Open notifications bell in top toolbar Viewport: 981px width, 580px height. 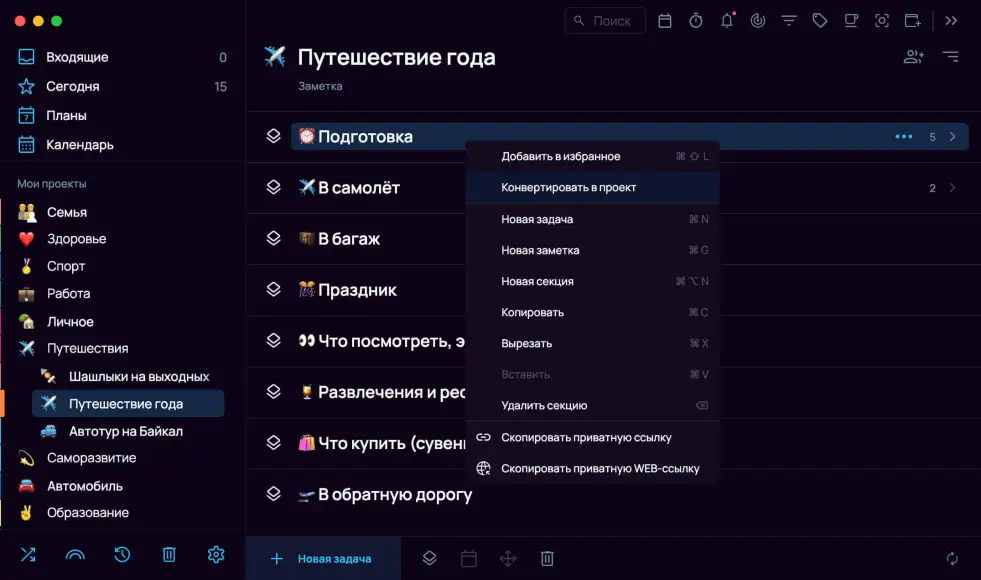click(x=727, y=21)
